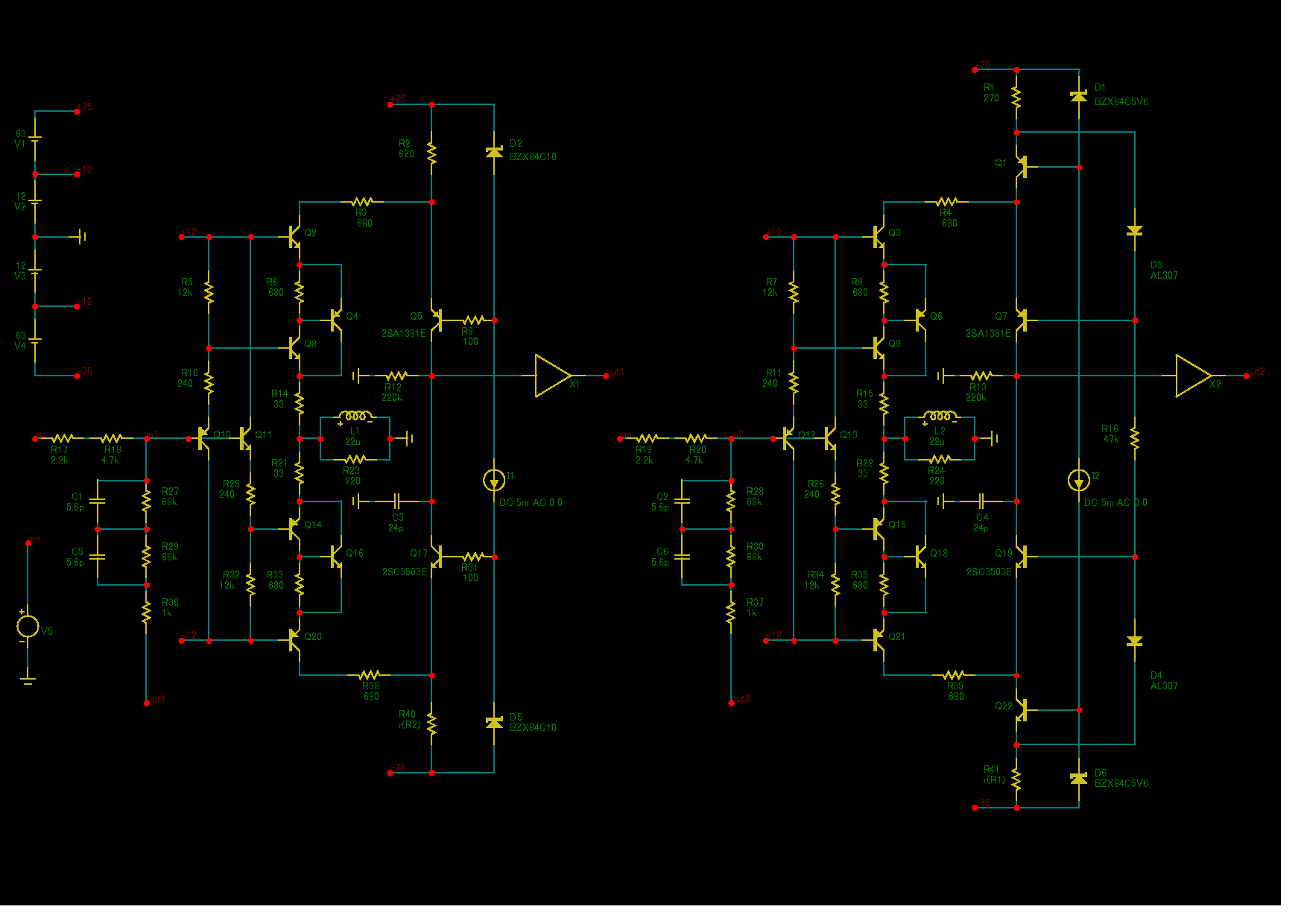Select the Q17 2SC3503E transistor

pyautogui.click(x=437, y=557)
